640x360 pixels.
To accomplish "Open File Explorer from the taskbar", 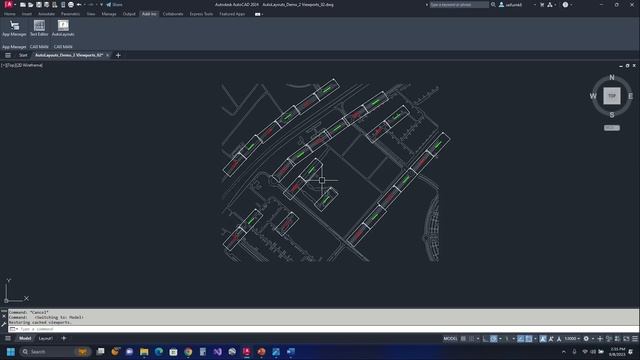I will coord(144,351).
